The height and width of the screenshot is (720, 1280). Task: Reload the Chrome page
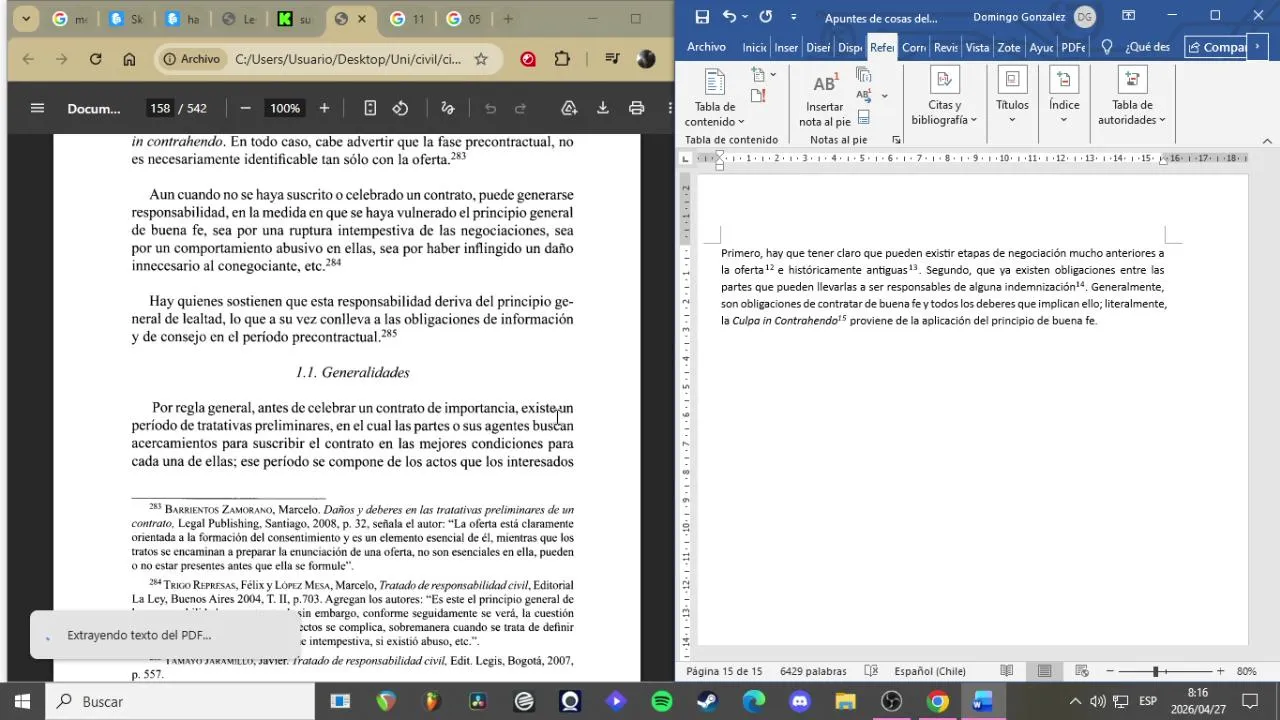[x=95, y=59]
